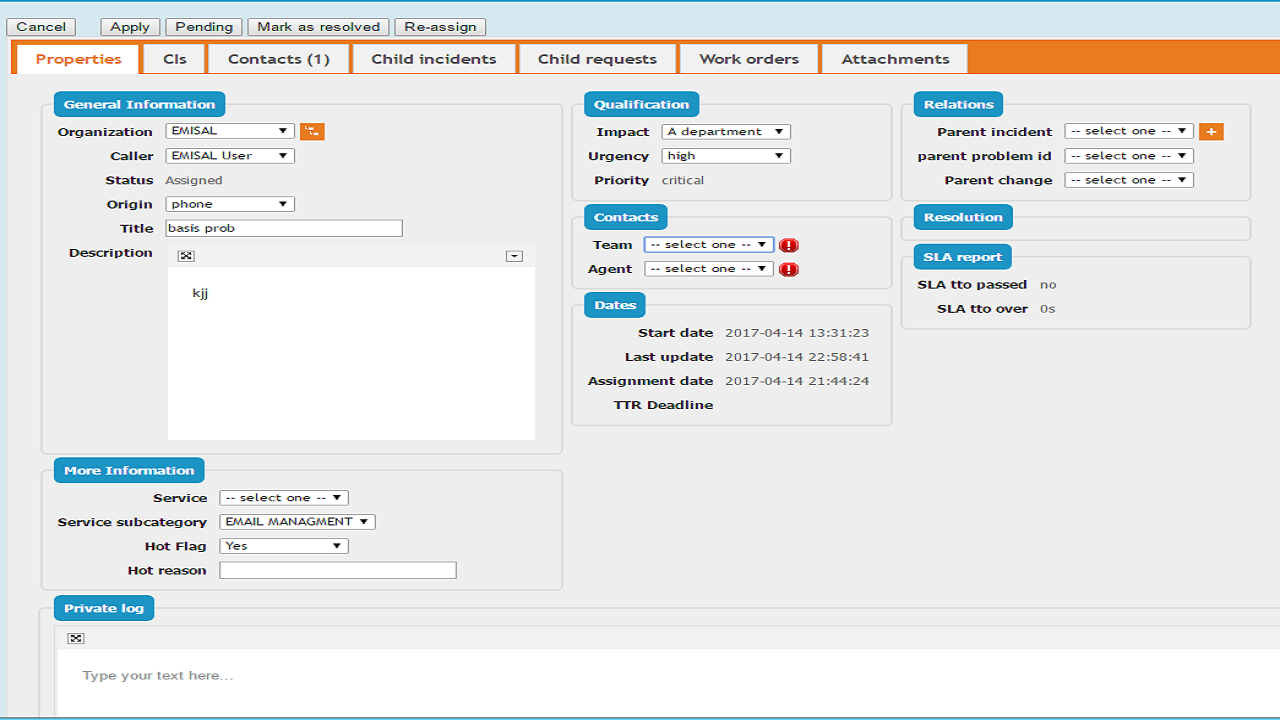Open organization hierarchy tree icon
This screenshot has width=1280, height=720.
coord(312,131)
